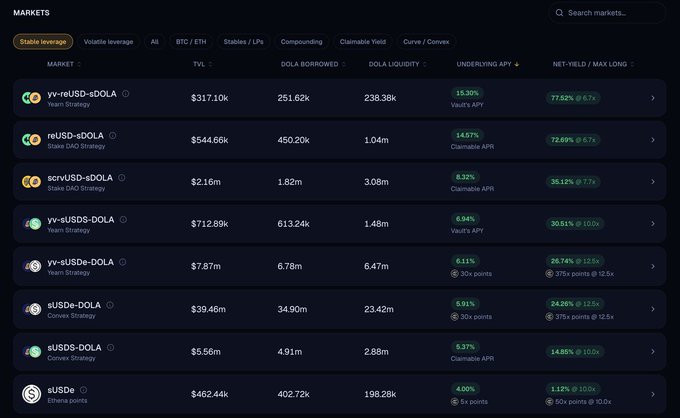
Task: Open reUSD-sDOLA row chevron
Action: pos(653,140)
